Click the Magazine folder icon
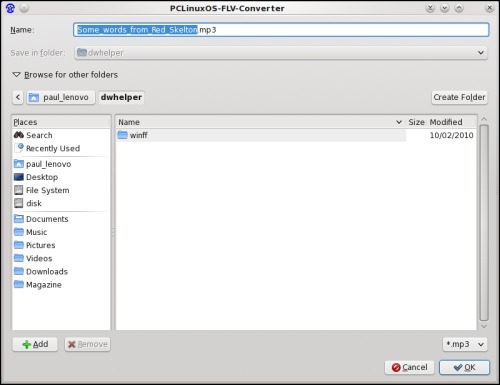 [x=19, y=284]
